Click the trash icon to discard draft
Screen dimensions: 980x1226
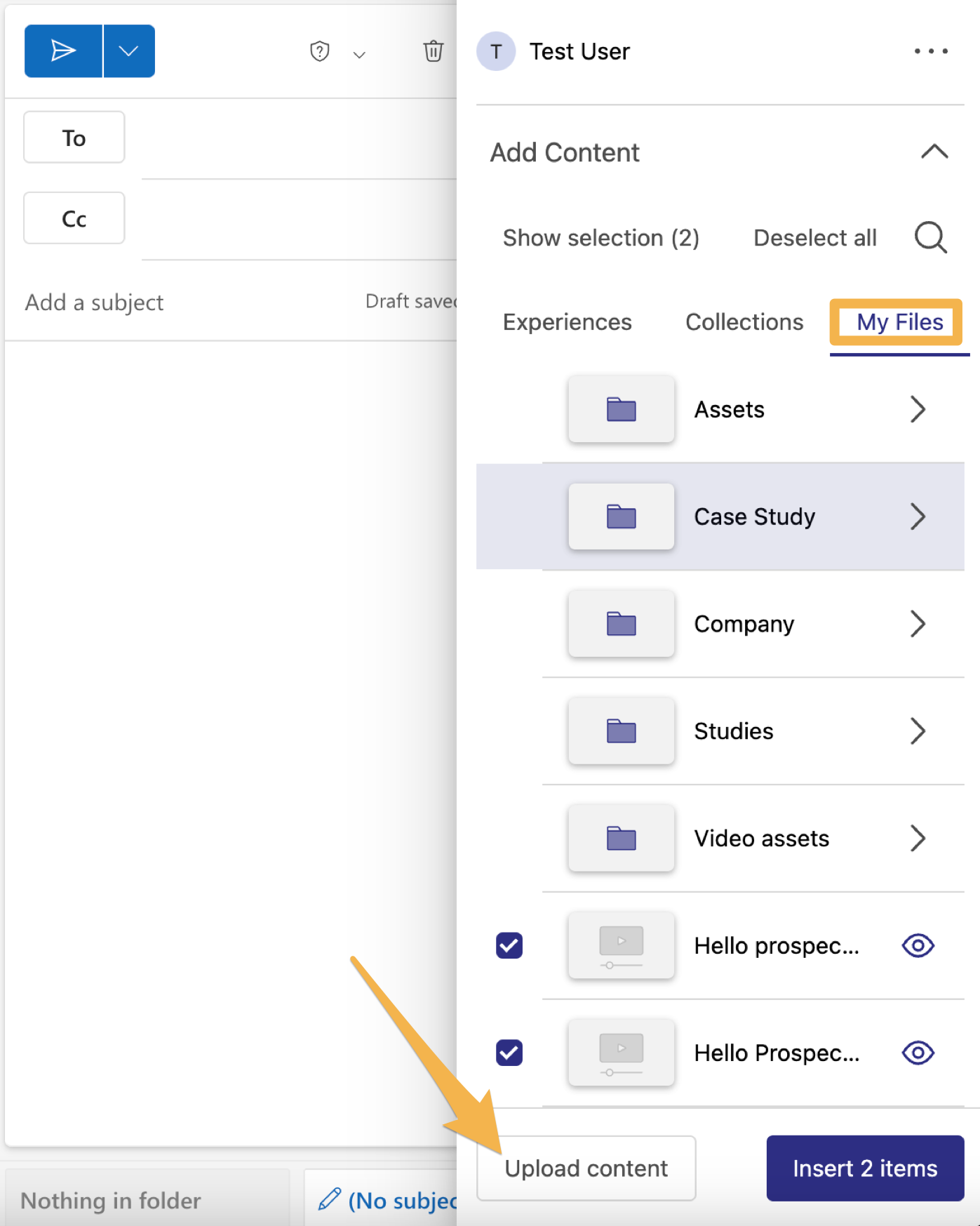pyautogui.click(x=433, y=51)
